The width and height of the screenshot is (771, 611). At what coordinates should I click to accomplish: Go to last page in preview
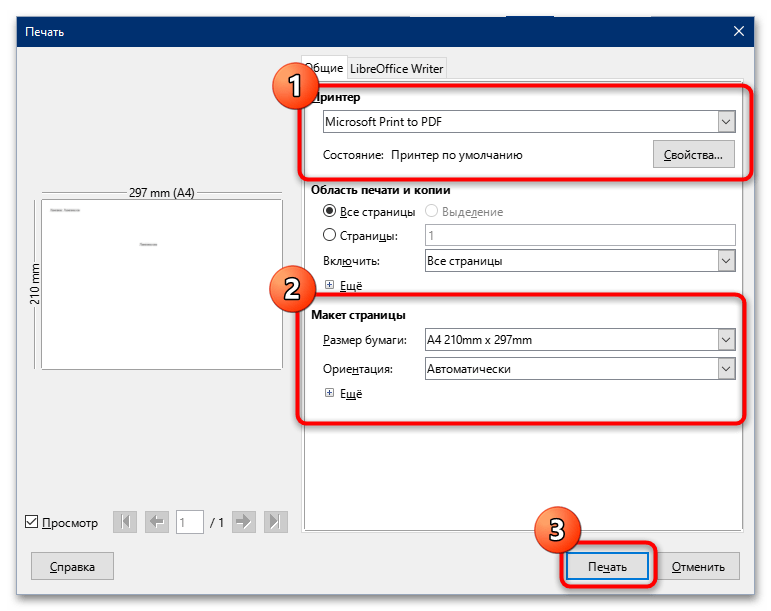pos(275,522)
